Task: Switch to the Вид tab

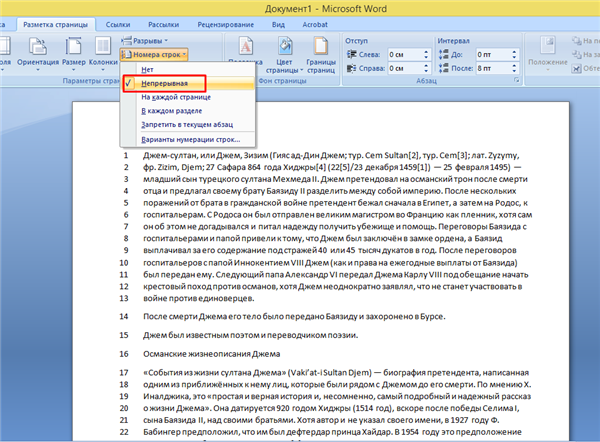Action: coord(278,25)
